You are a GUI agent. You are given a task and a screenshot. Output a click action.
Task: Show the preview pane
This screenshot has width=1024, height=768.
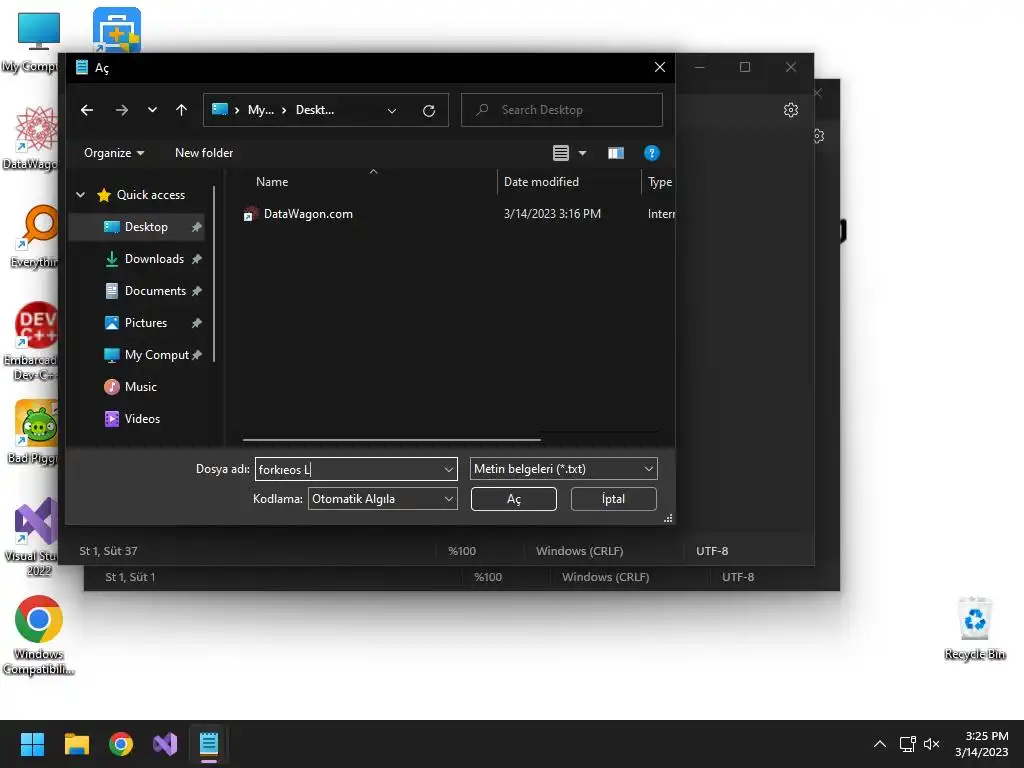tap(616, 153)
